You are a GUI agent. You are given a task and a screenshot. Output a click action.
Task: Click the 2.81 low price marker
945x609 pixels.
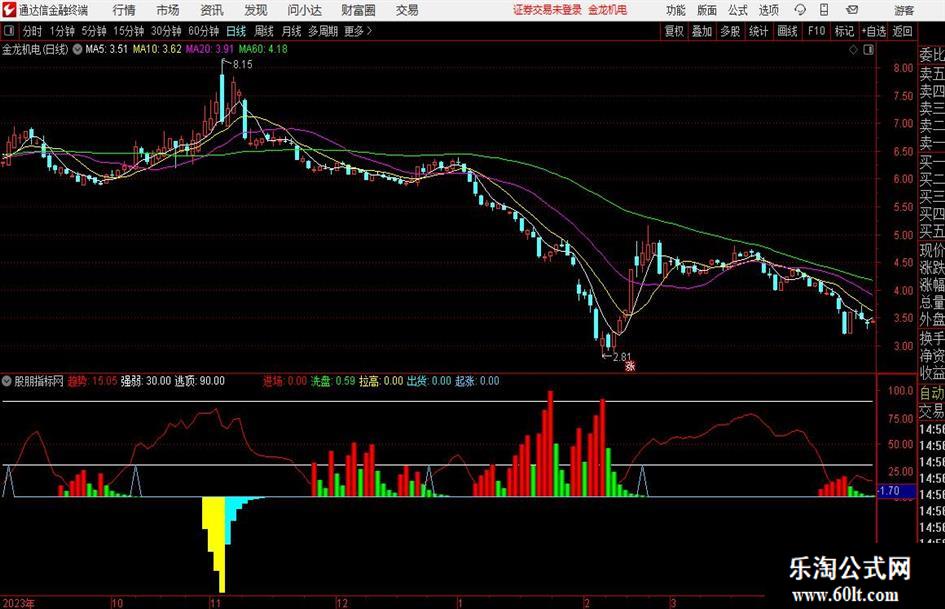click(x=621, y=357)
